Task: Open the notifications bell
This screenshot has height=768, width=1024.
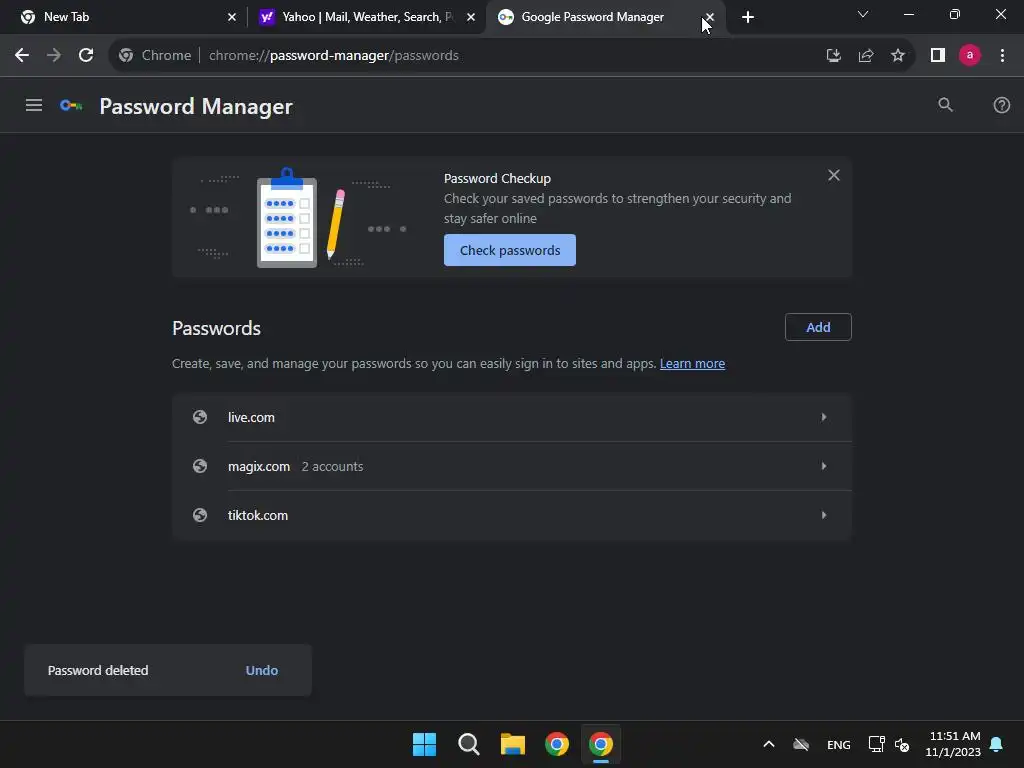Action: click(997, 744)
